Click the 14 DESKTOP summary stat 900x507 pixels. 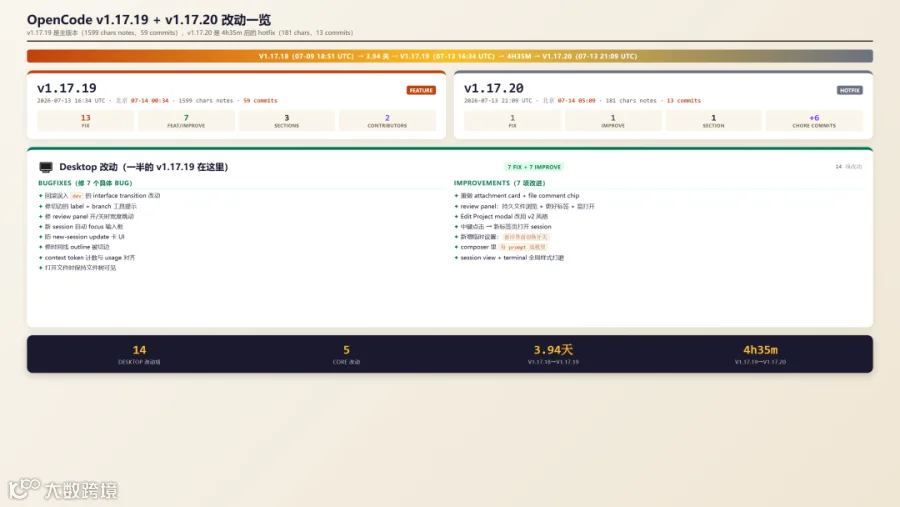click(139, 354)
